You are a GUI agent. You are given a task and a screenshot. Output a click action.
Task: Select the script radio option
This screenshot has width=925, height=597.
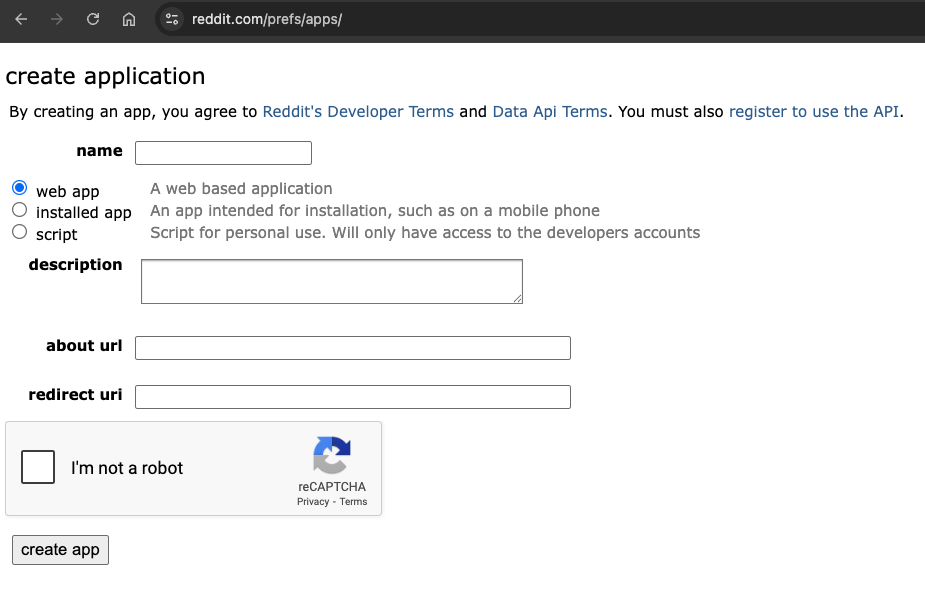20,232
